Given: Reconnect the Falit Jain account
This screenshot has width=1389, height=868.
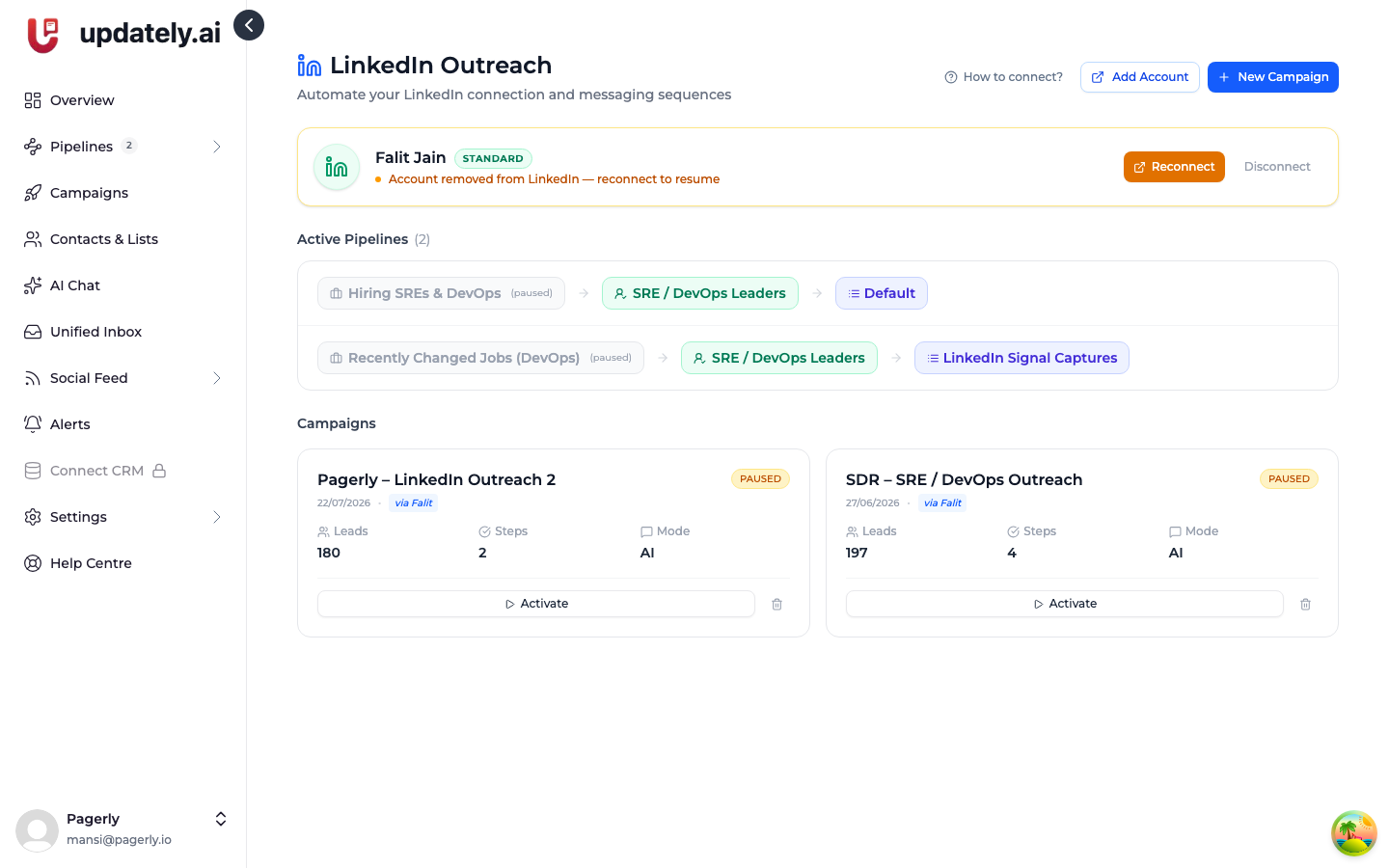Looking at the screenshot, I should [x=1174, y=167].
